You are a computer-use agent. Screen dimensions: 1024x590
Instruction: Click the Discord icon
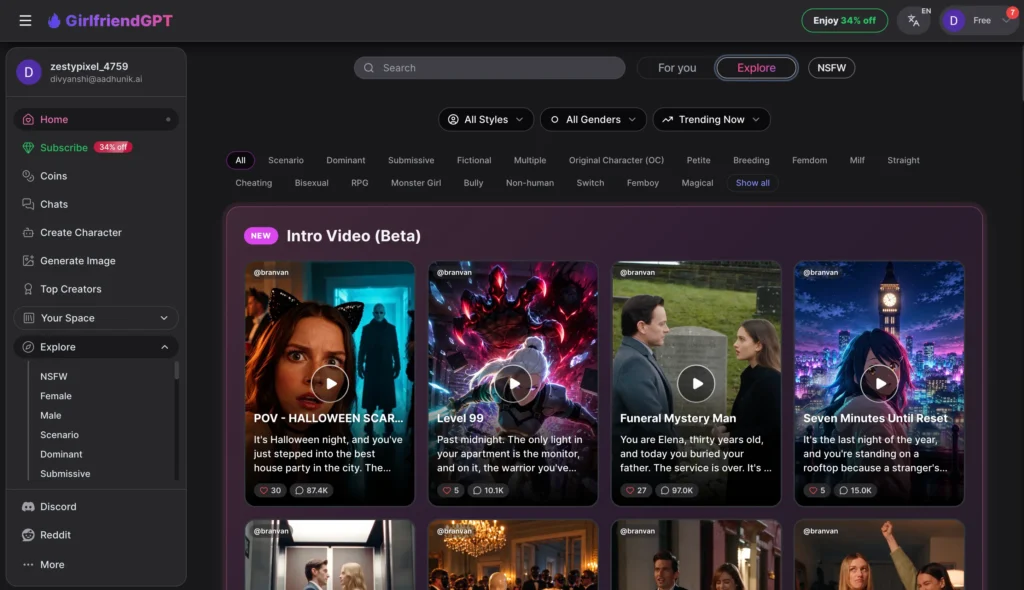28,506
